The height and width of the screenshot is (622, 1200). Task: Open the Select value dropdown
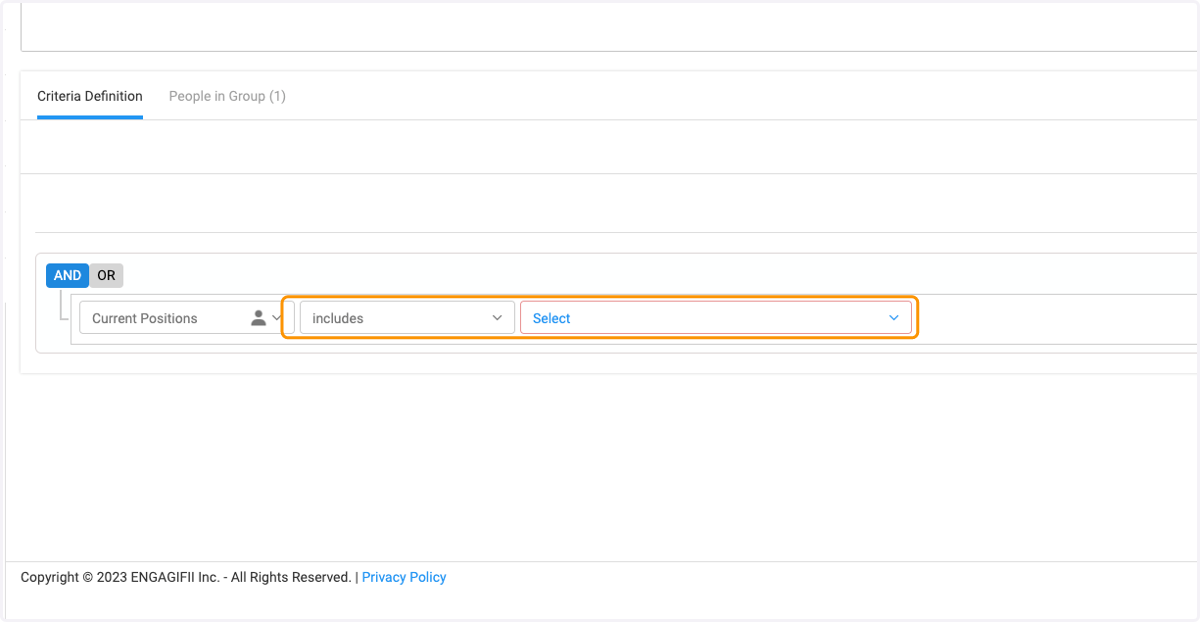716,318
